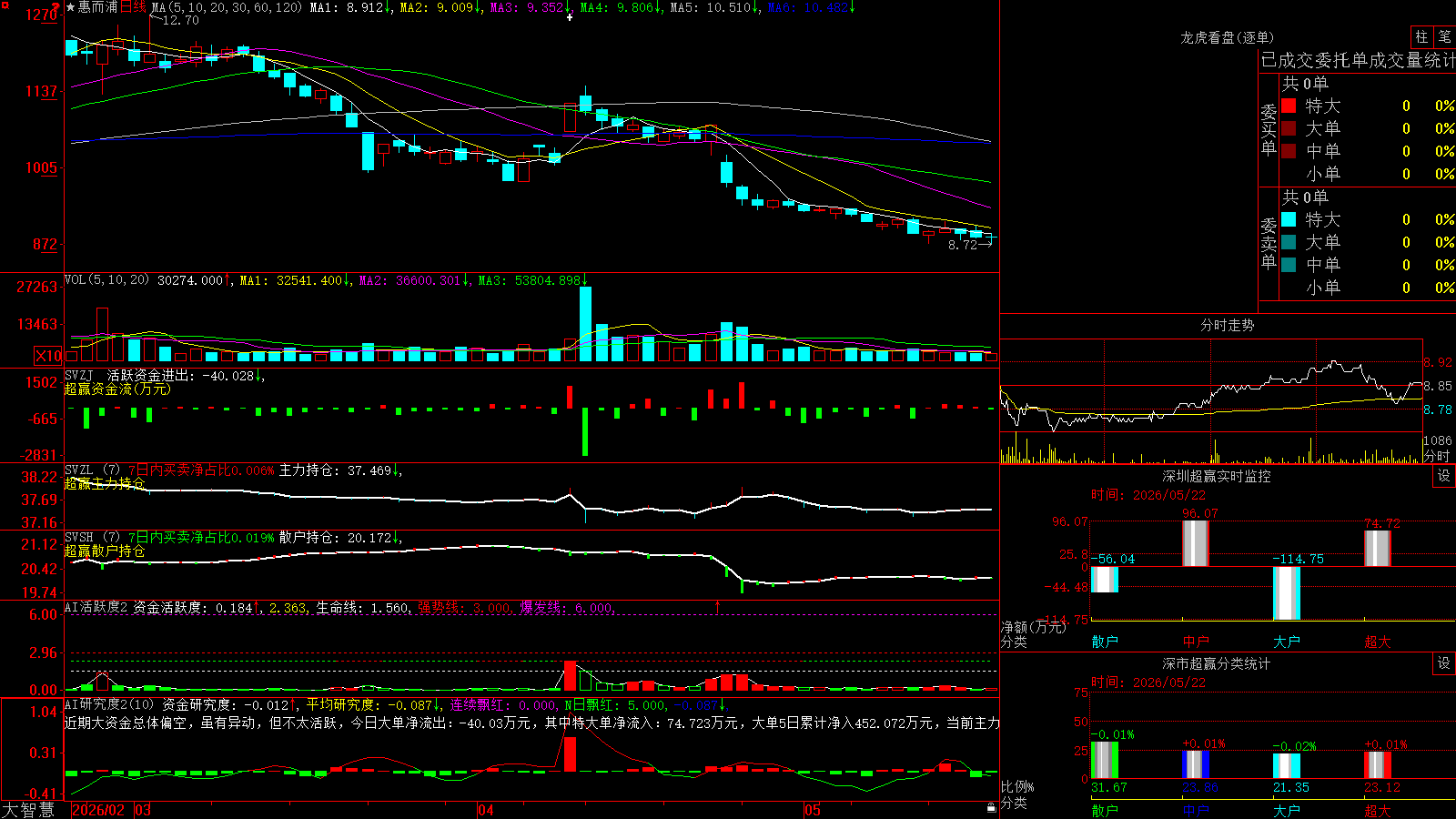The height and width of the screenshot is (819, 1456).
Task: Select 中户 label in 深市超赢分类统计 chart
Action: 1196,810
